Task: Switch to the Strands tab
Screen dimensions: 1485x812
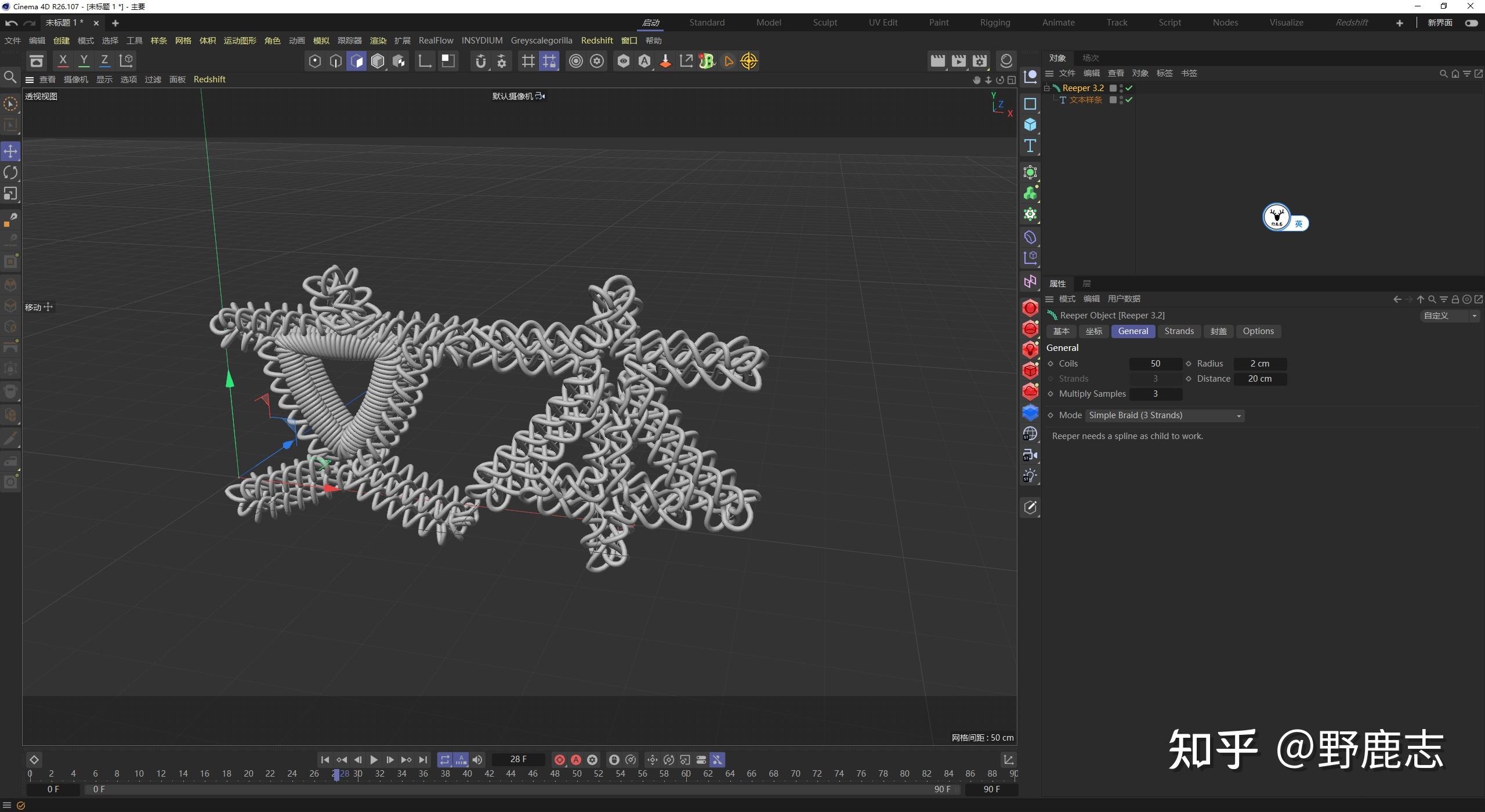Action: point(1178,331)
